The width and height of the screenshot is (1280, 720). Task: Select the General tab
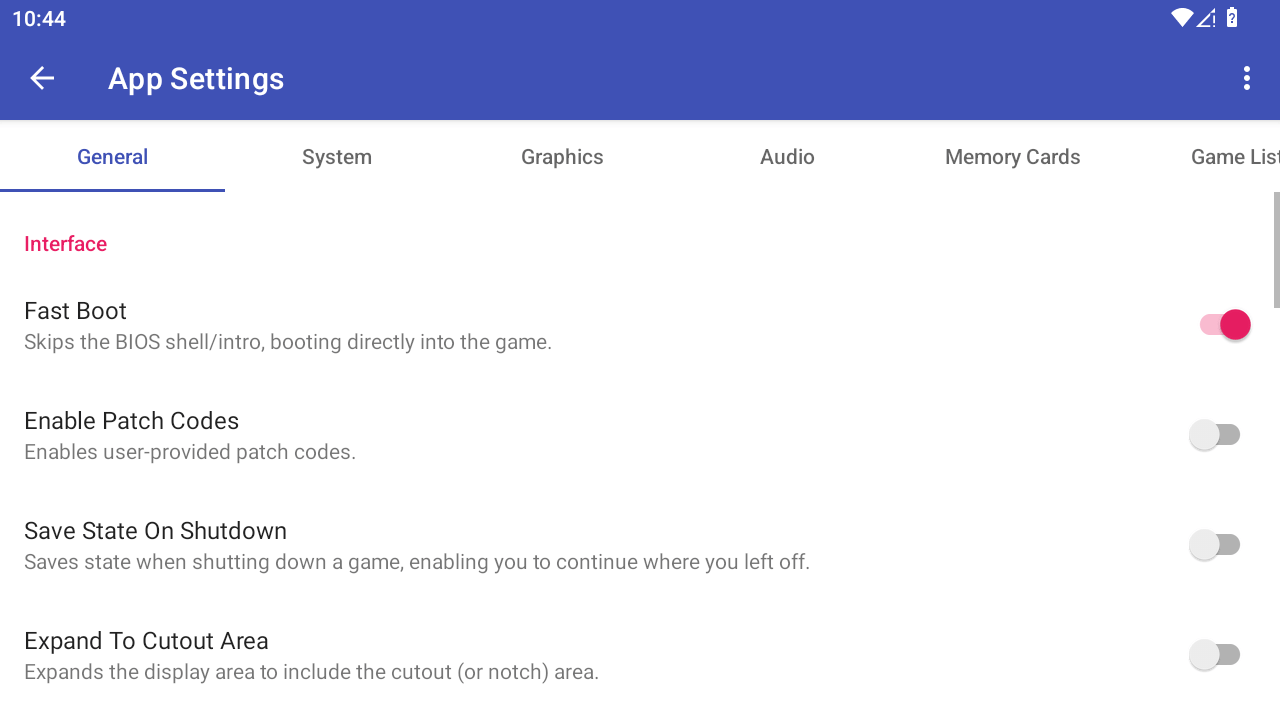pos(112,157)
